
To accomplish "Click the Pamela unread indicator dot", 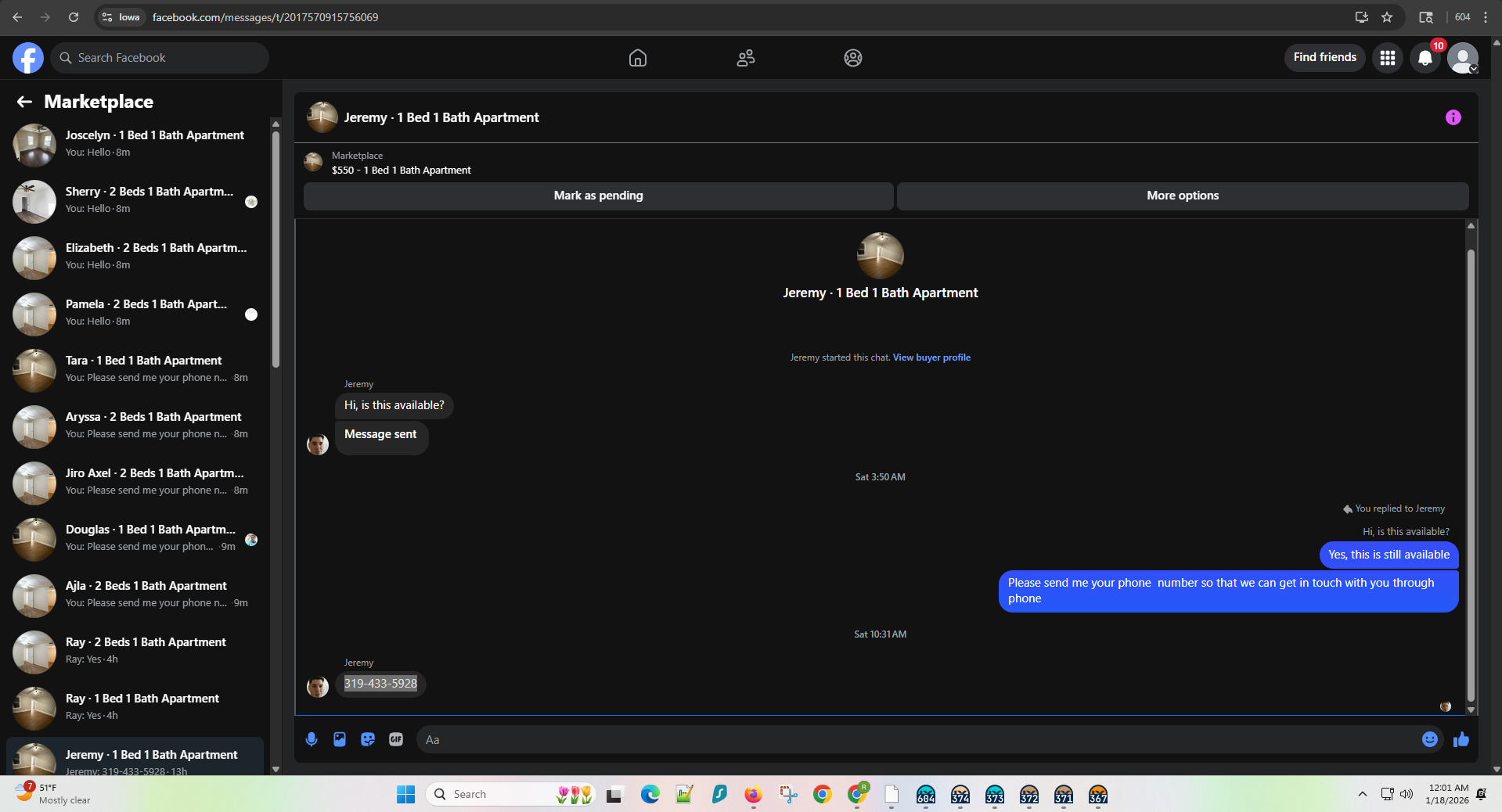I will point(251,314).
